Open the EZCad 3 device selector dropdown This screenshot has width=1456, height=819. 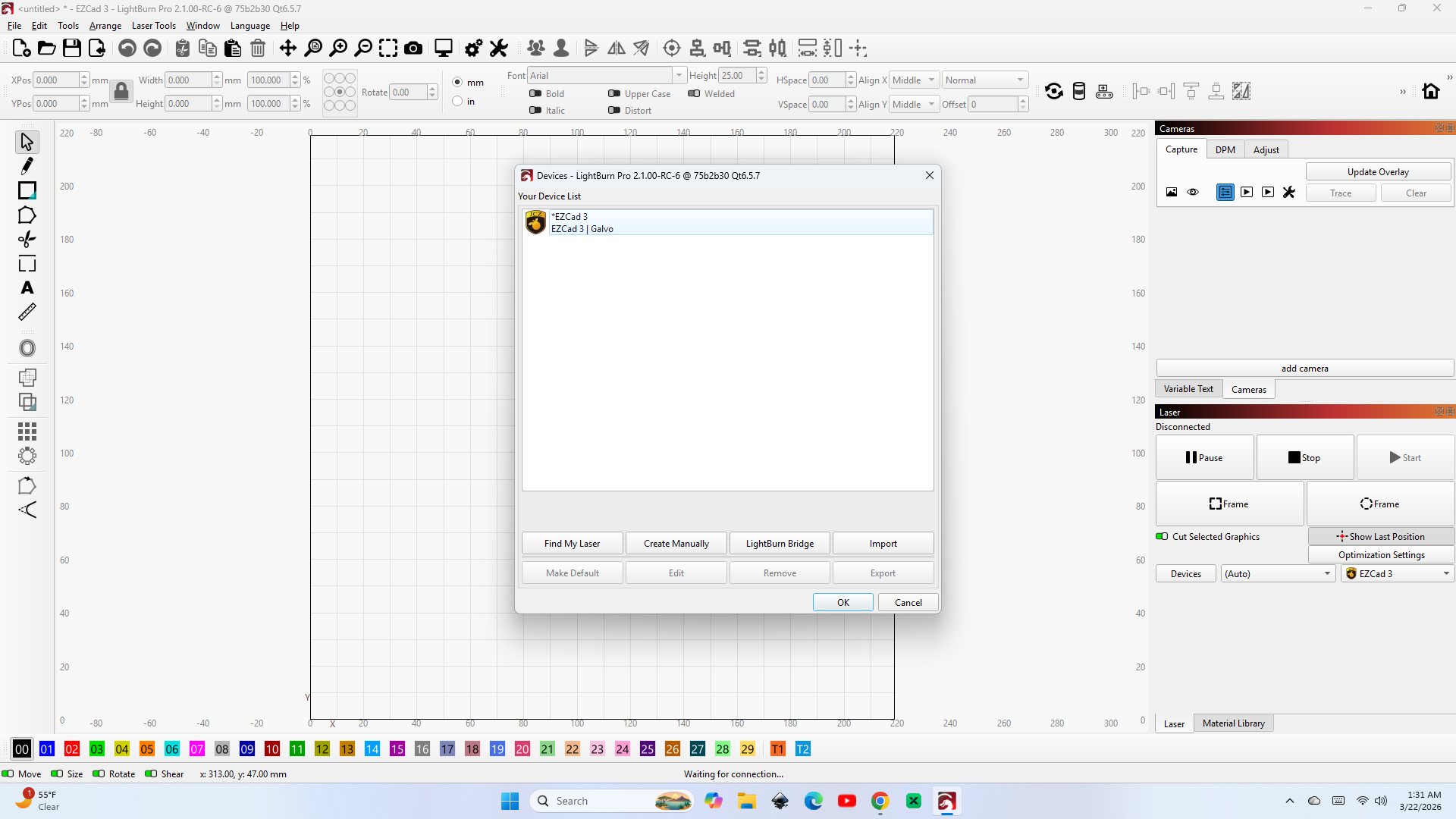[1397, 574]
